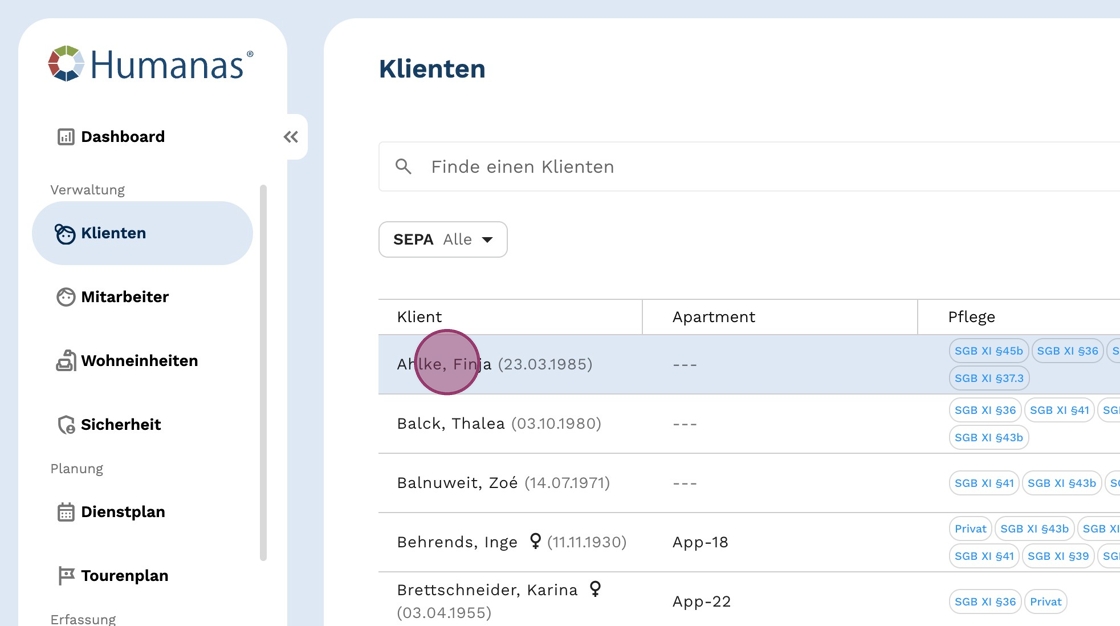Collapse the sidebar with double chevron
The height and width of the screenshot is (626, 1120).
pos(291,137)
